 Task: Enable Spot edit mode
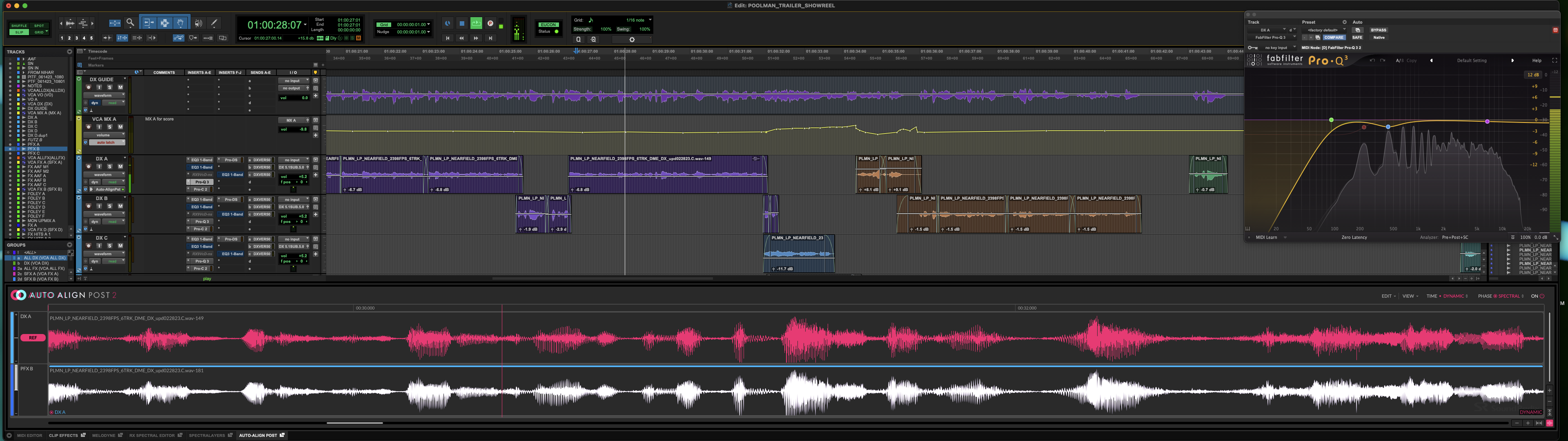click(x=39, y=26)
